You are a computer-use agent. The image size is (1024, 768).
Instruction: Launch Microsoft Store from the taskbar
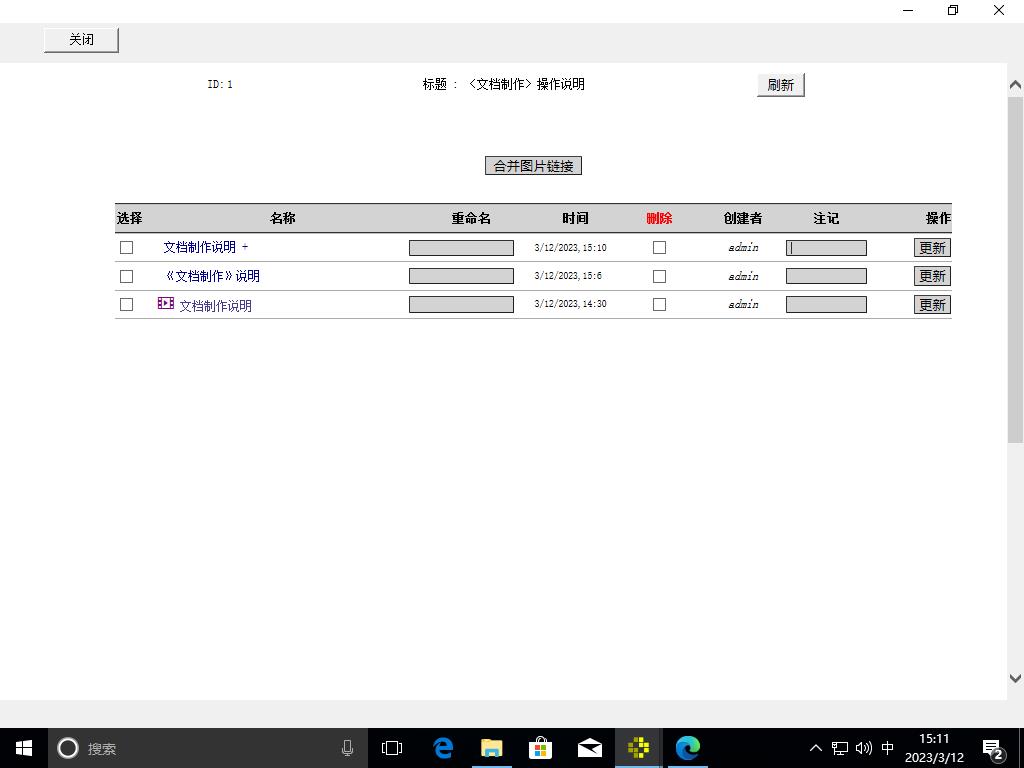pyautogui.click(x=540, y=748)
